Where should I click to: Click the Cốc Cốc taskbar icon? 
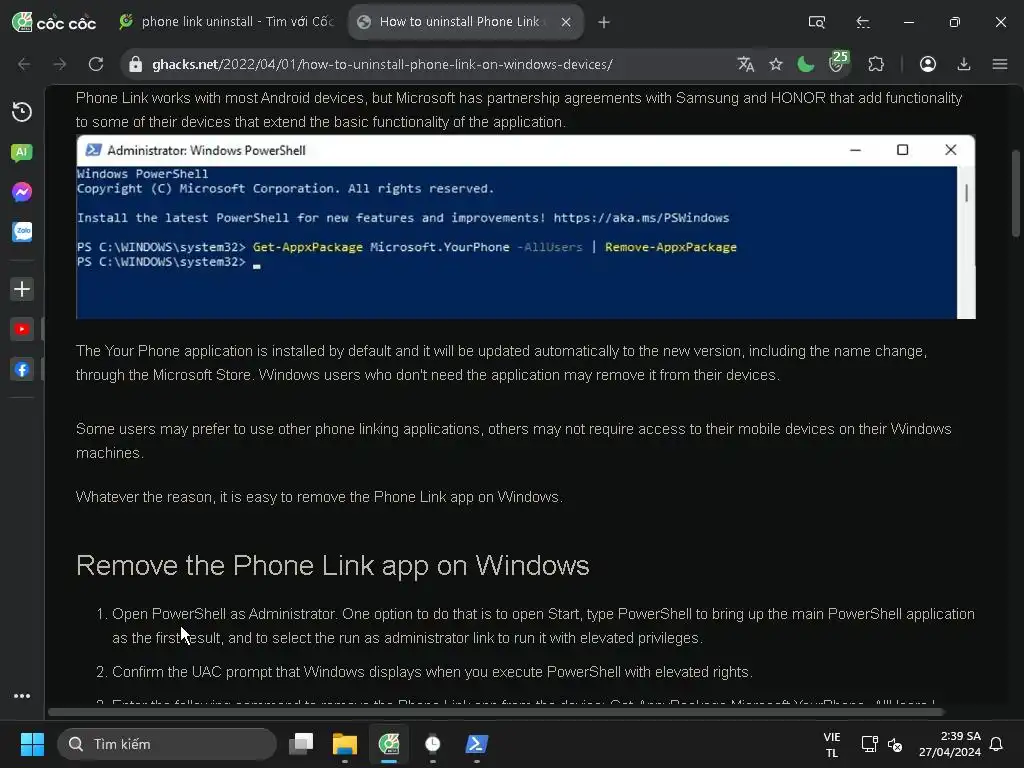[389, 744]
